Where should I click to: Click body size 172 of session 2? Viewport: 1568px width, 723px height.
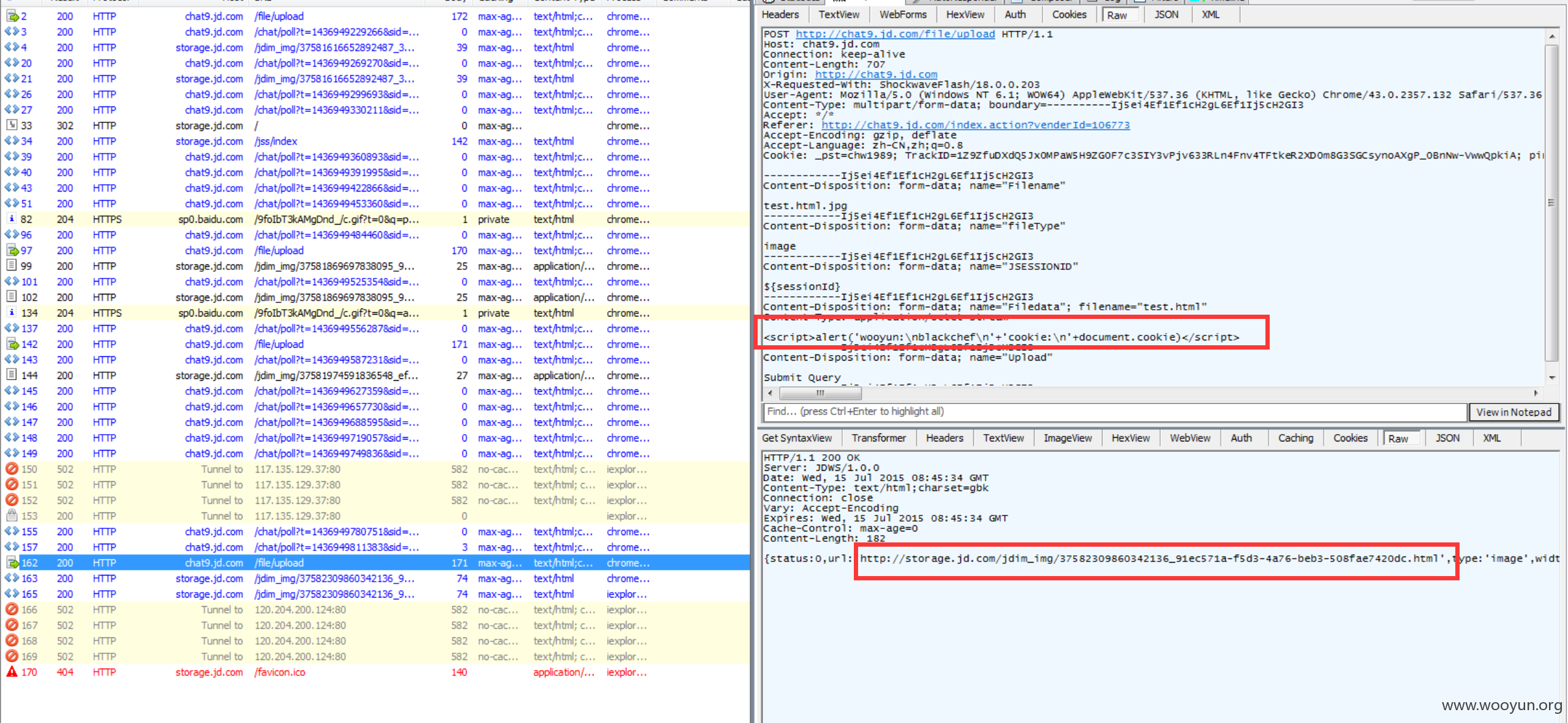[x=459, y=17]
